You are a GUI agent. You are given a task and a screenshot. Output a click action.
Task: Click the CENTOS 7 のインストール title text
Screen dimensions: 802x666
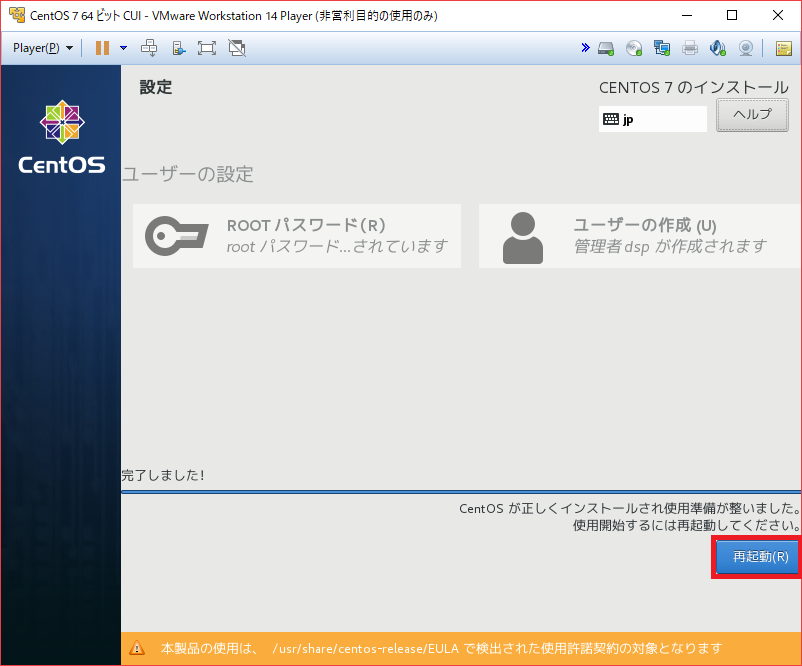click(x=694, y=87)
